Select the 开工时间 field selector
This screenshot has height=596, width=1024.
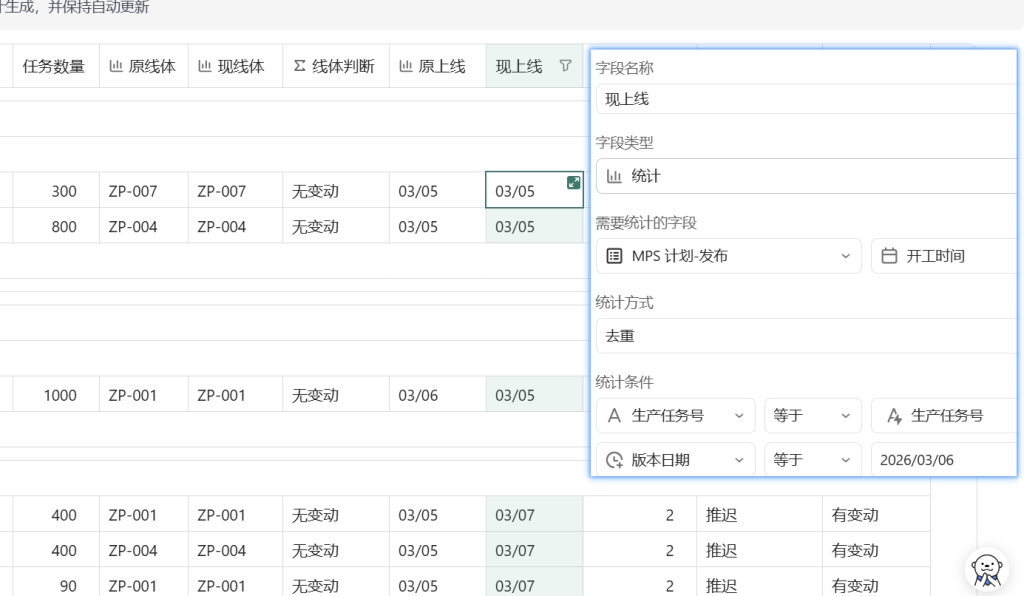click(944, 256)
